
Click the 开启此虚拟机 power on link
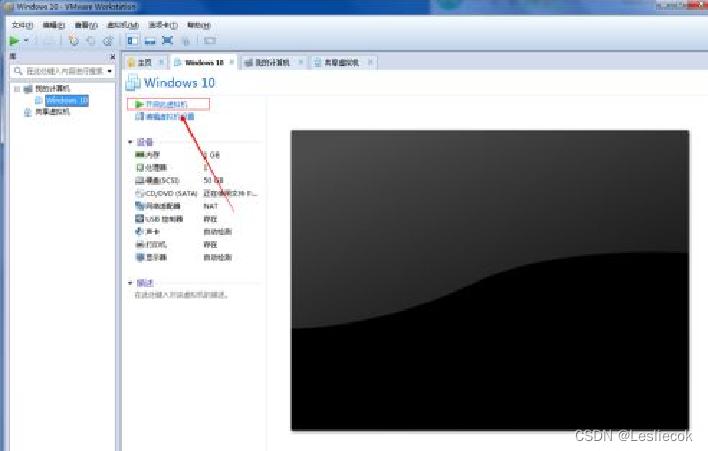click(166, 104)
